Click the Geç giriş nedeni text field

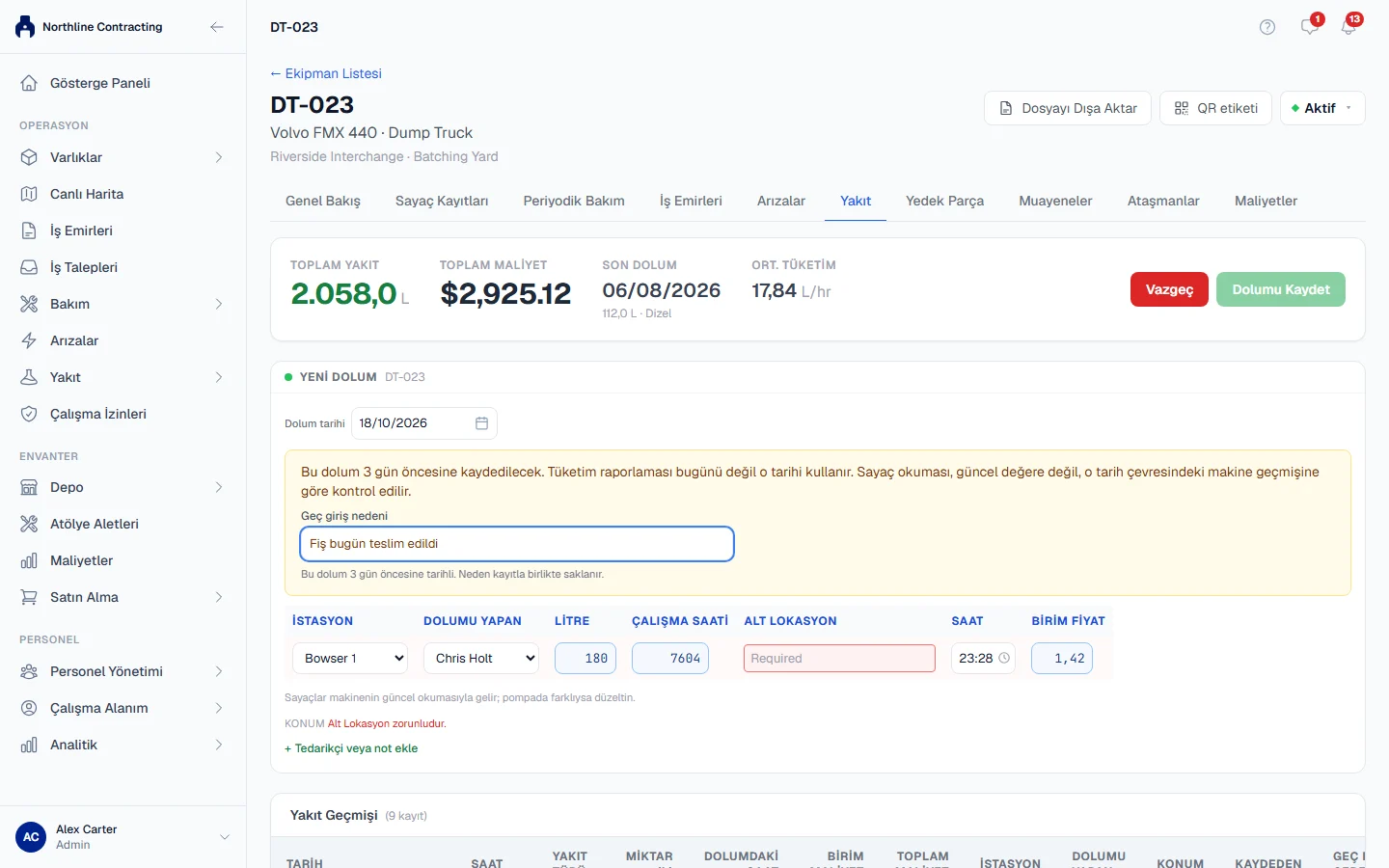pos(517,544)
